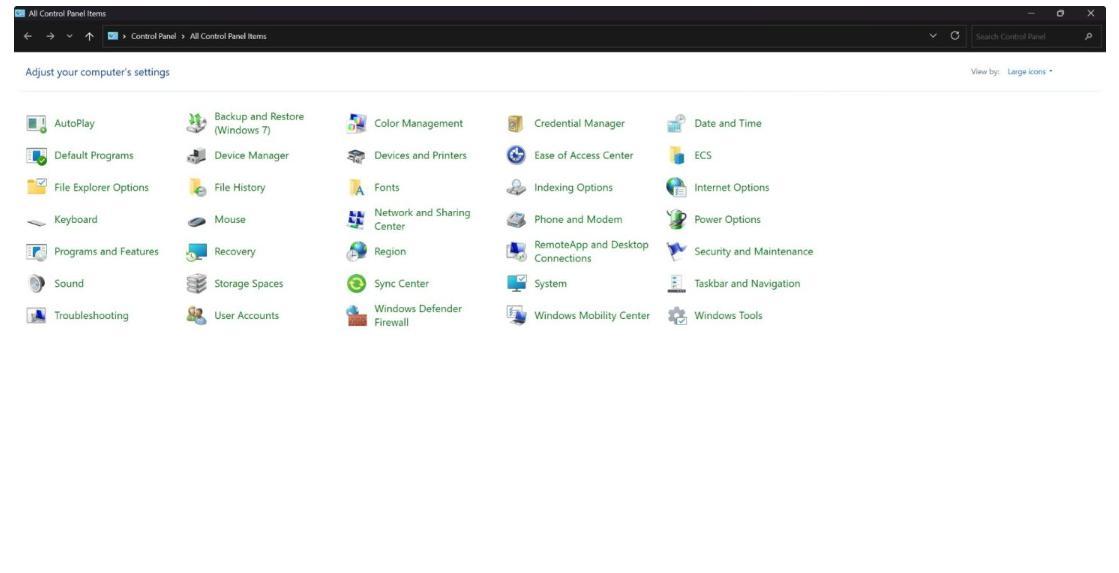Open the Windows Tools gear icon
This screenshot has width=1119, height=573.
pos(677,315)
